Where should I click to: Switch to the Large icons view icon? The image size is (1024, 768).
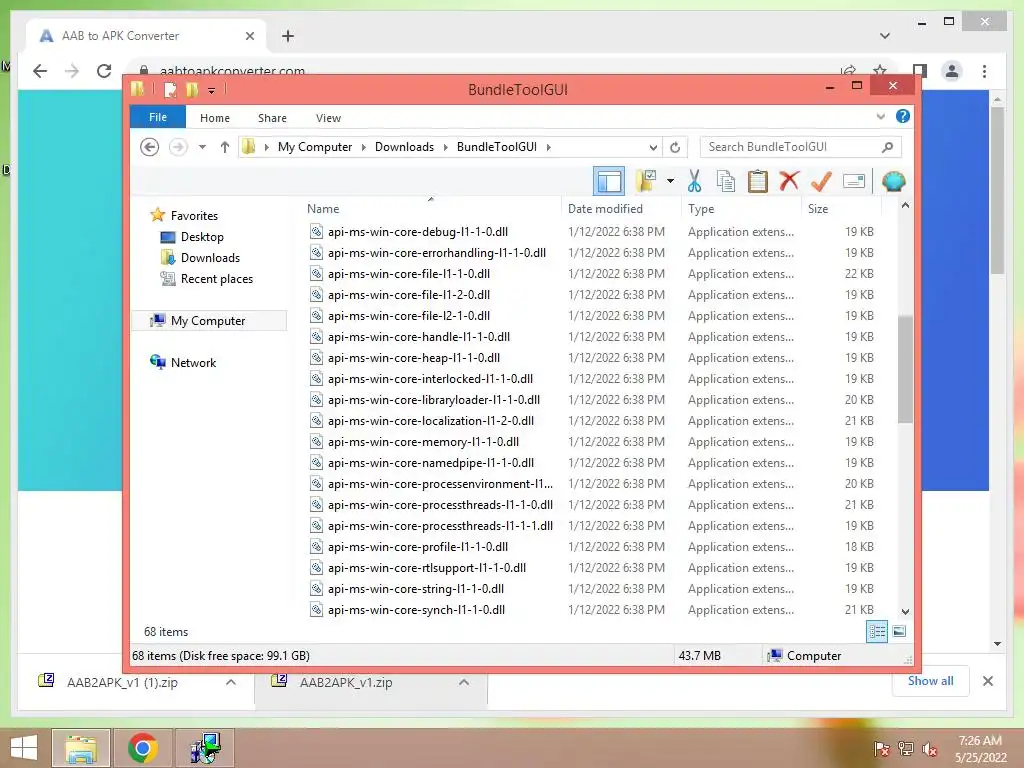[x=899, y=631]
